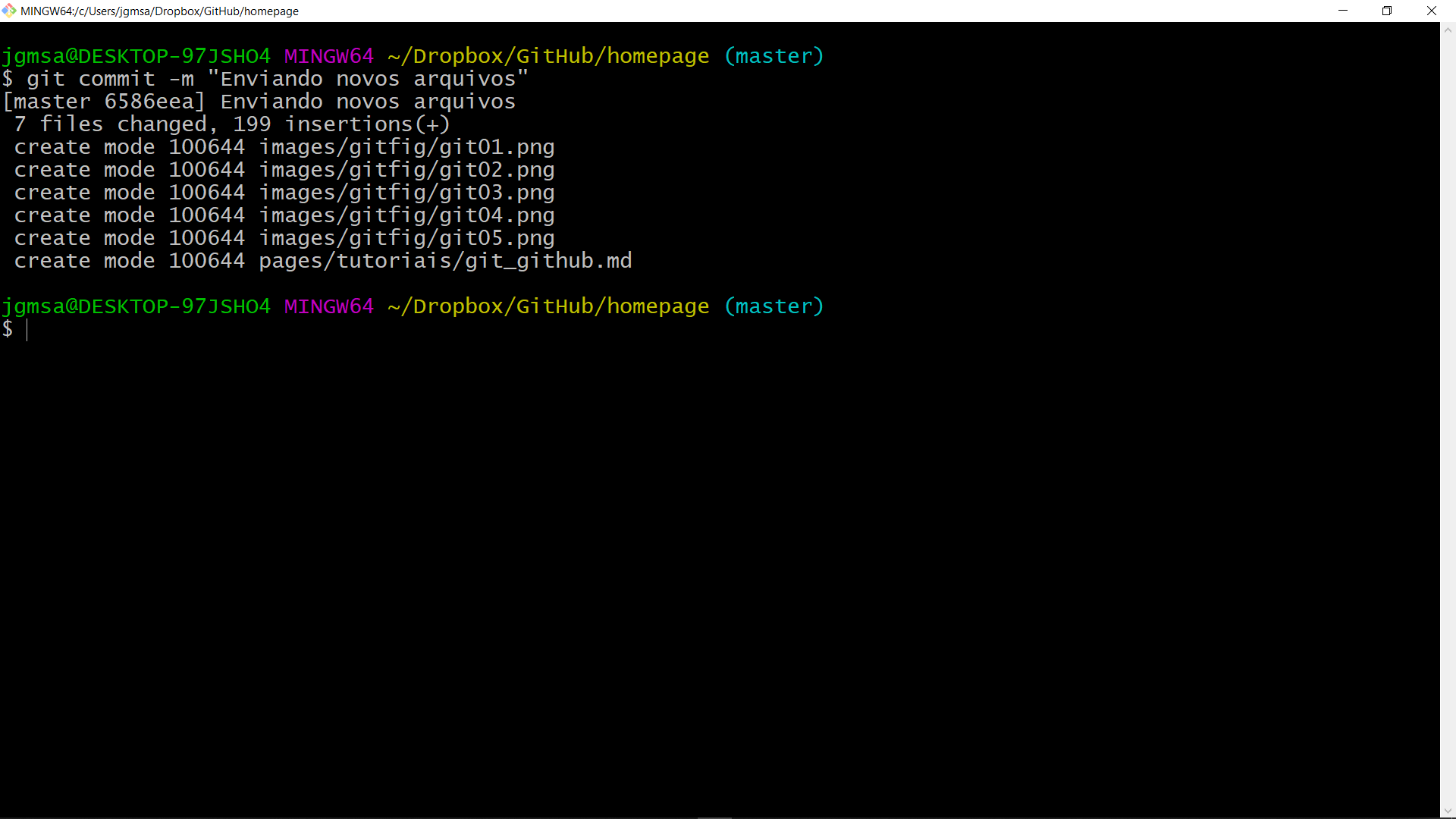Click the top prompt's MINGW64 label
1456x819 pixels.
click(329, 56)
